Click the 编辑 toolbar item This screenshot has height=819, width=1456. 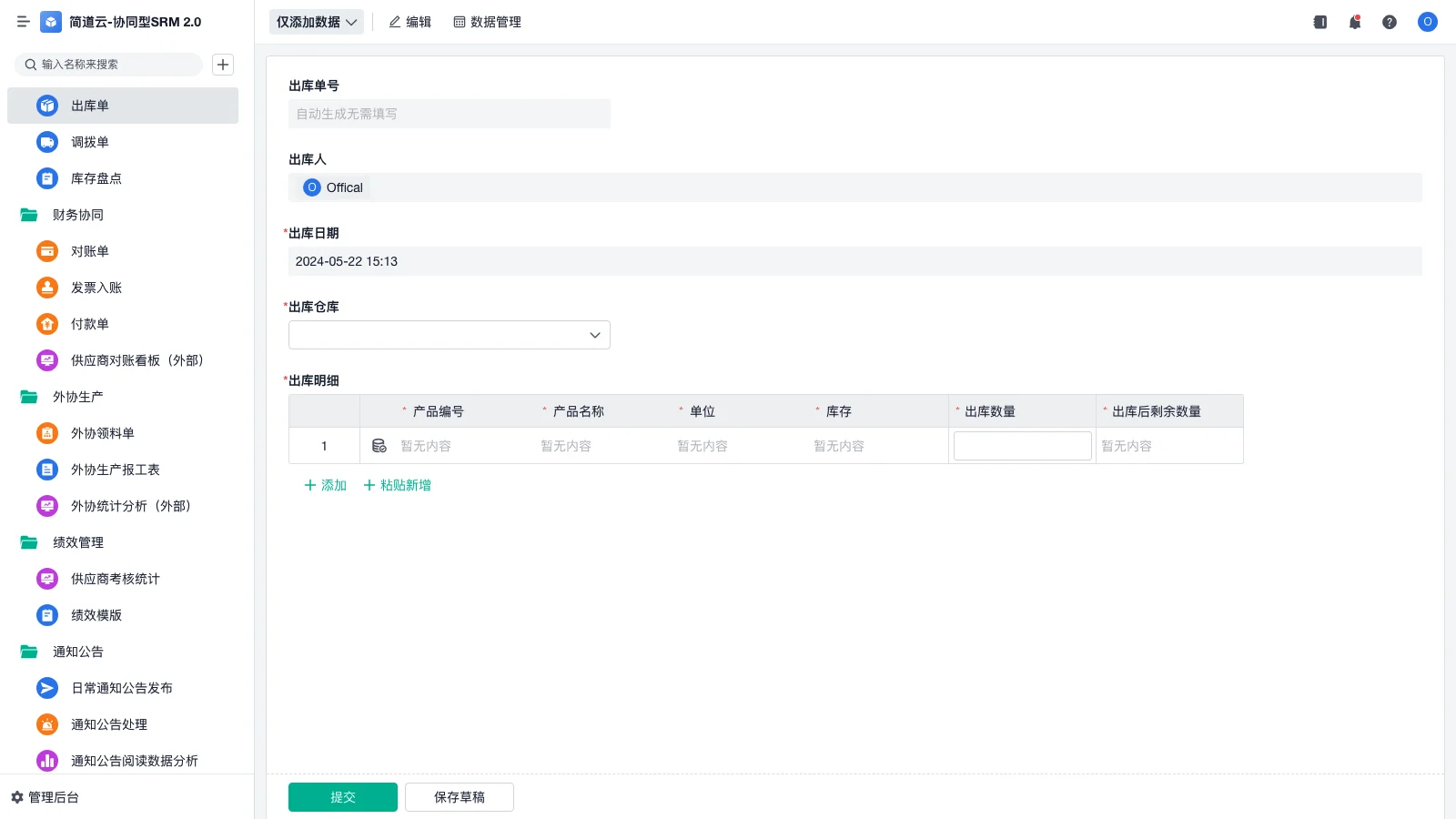[409, 22]
